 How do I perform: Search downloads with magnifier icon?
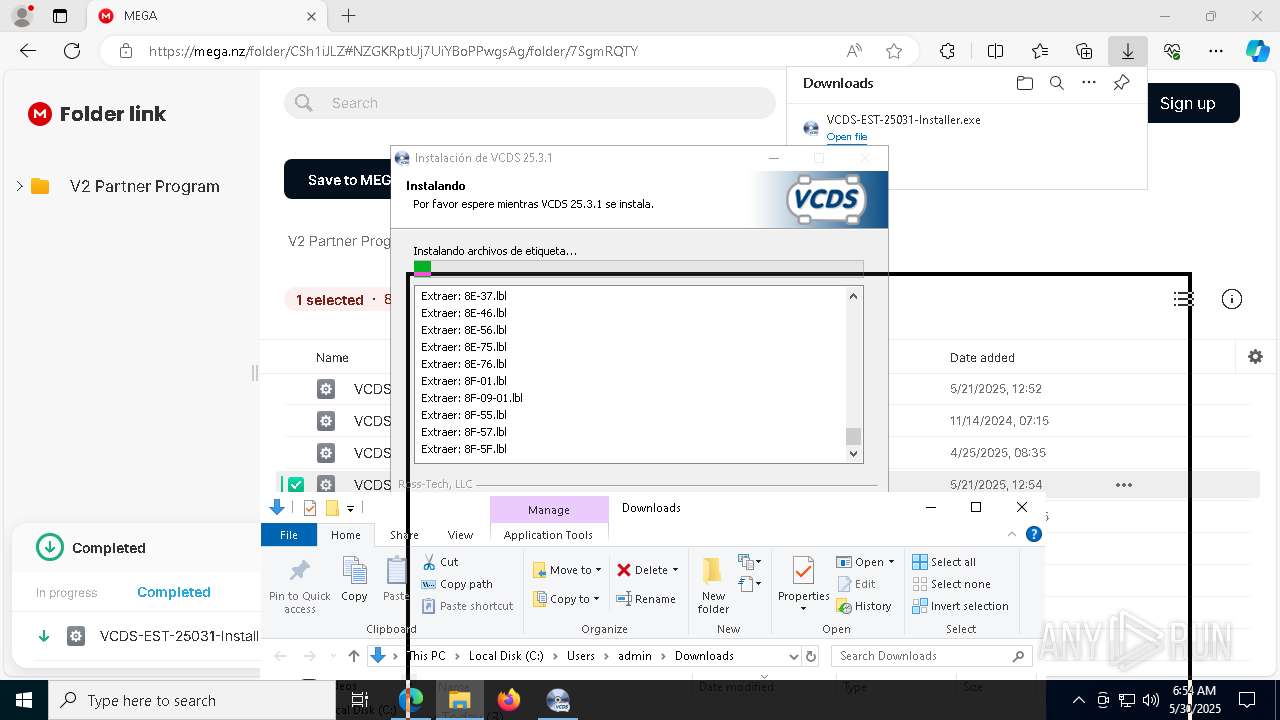click(x=1056, y=83)
